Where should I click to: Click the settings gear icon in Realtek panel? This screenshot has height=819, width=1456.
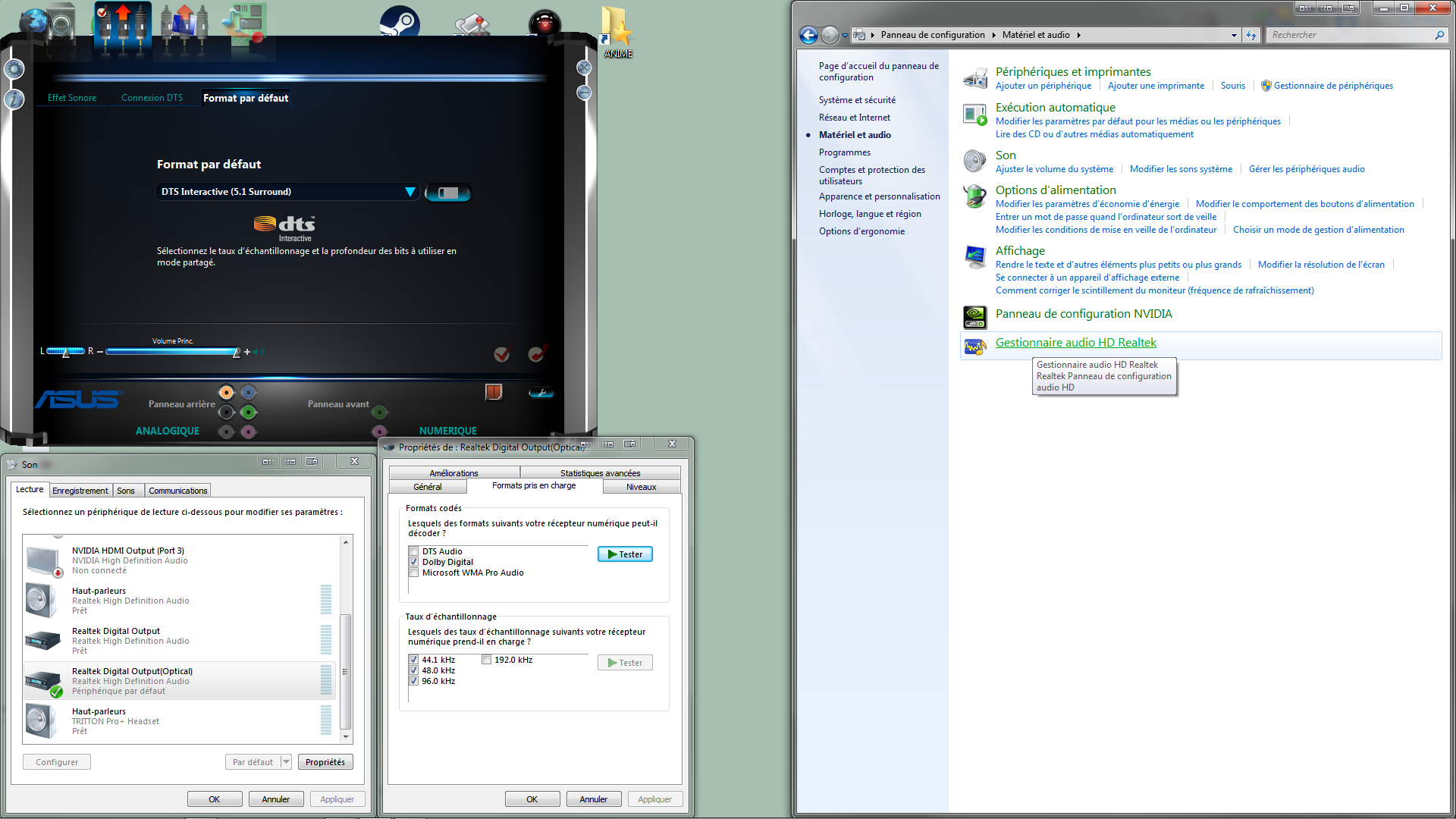(x=14, y=69)
